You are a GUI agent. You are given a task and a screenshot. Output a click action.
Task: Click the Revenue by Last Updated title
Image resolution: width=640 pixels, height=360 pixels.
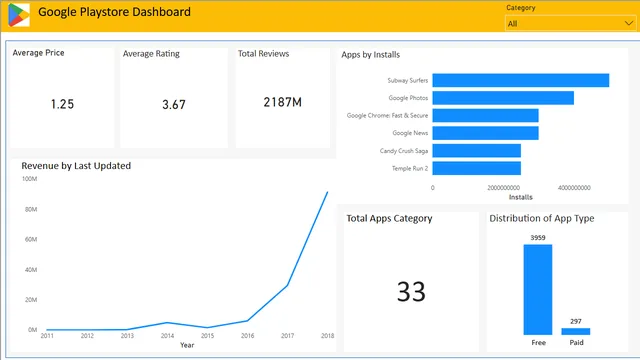pos(76,166)
